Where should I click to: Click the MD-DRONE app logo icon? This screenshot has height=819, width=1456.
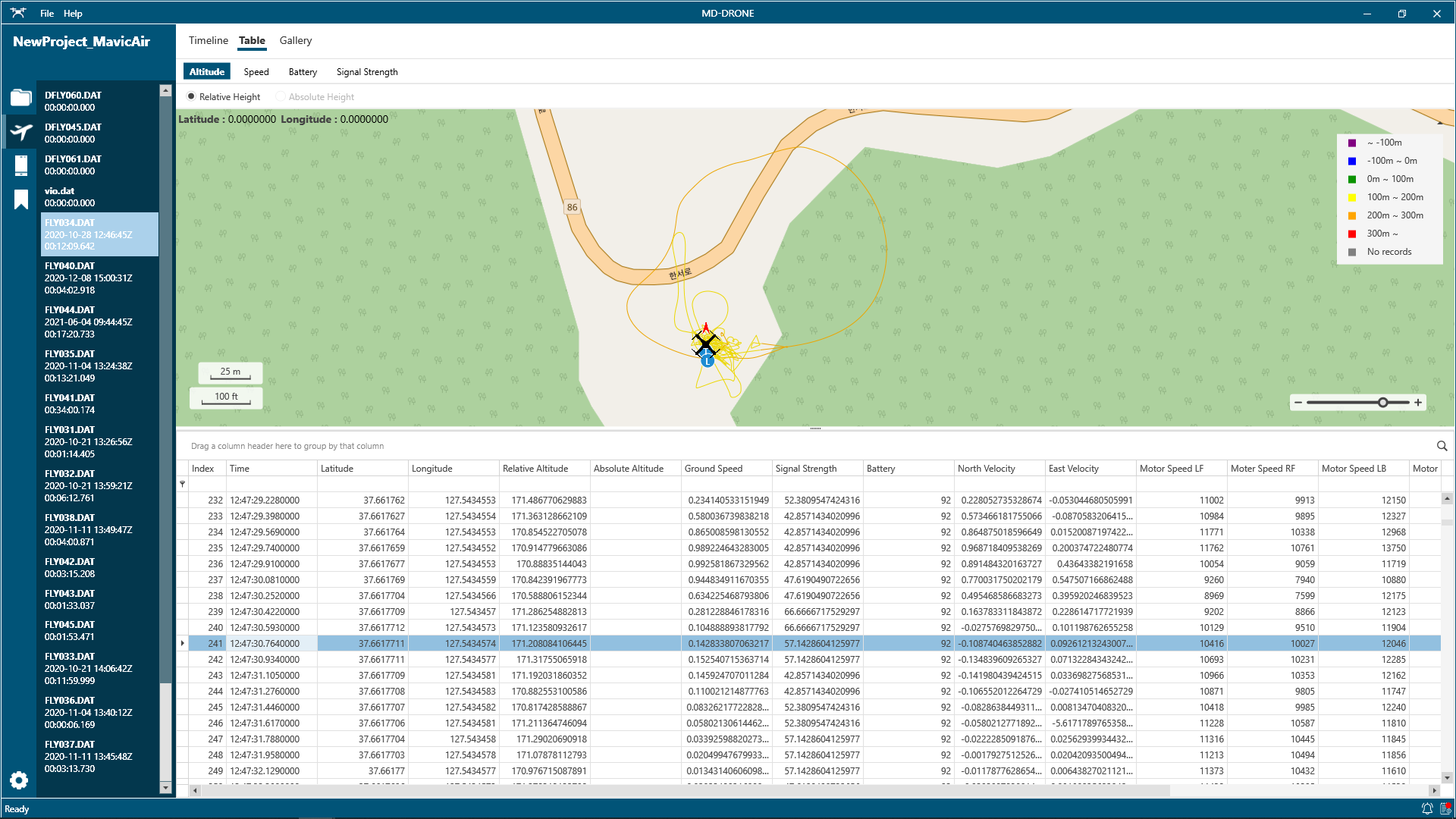point(18,13)
